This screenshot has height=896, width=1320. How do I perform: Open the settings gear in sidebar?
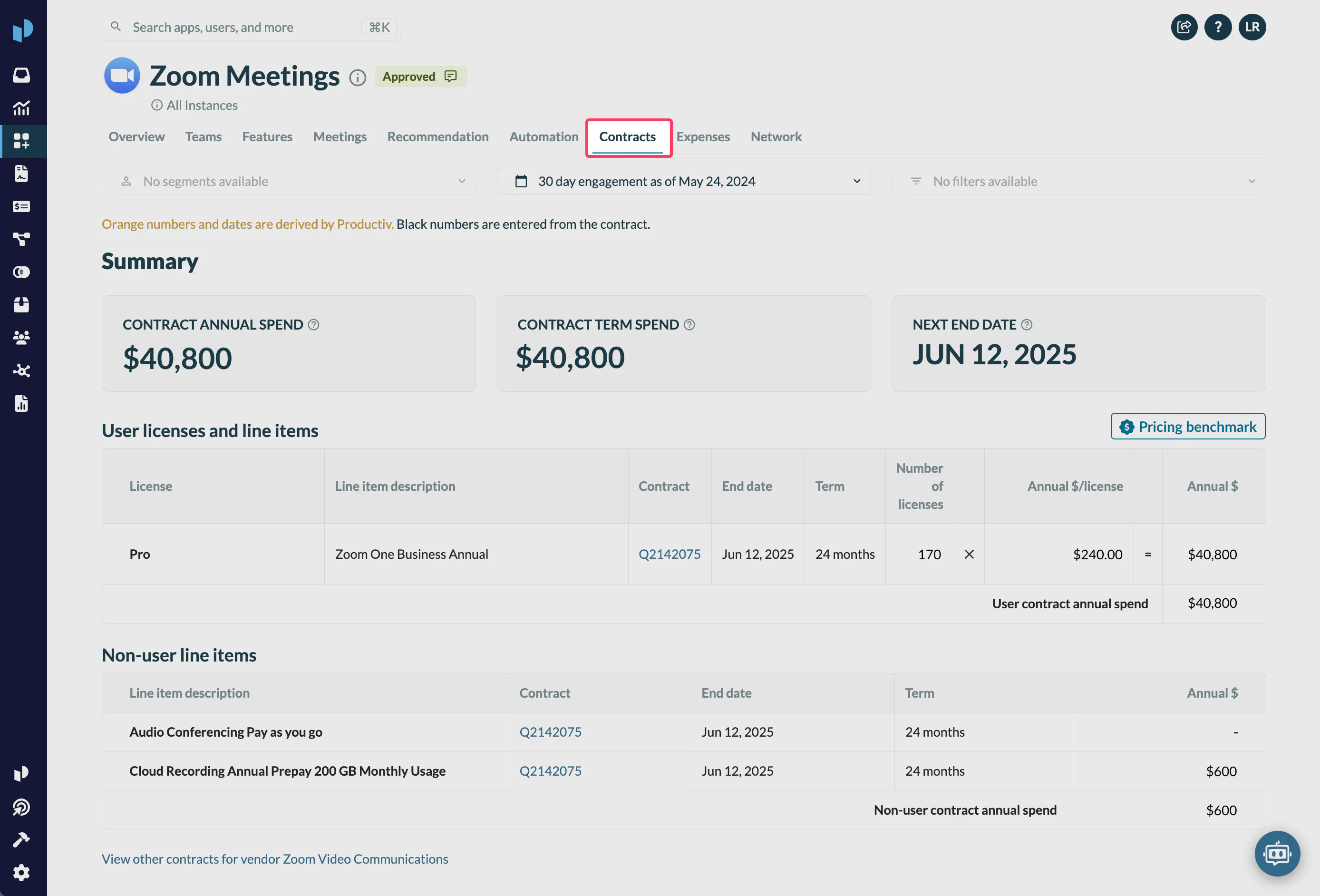[x=21, y=872]
